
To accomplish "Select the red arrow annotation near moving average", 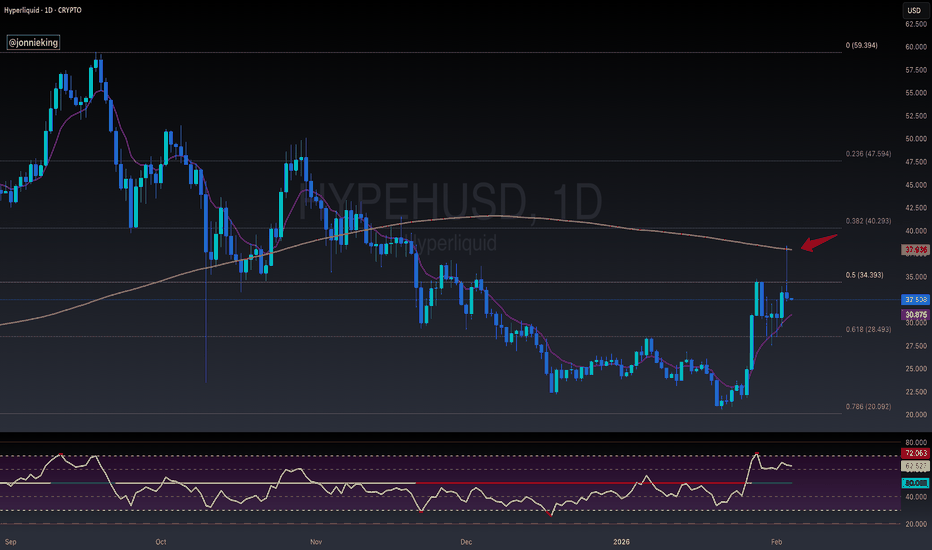I will (819, 242).
